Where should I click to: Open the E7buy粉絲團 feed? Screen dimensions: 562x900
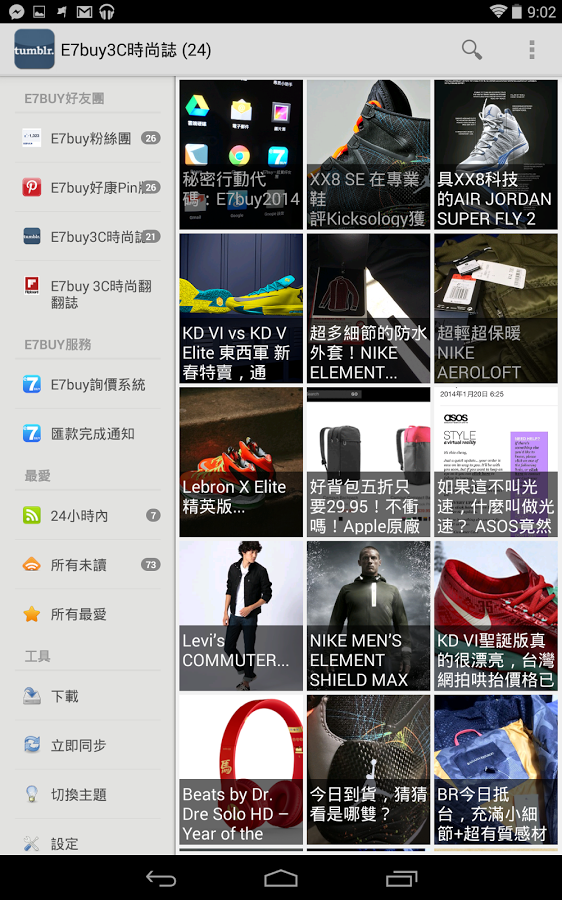click(x=88, y=138)
